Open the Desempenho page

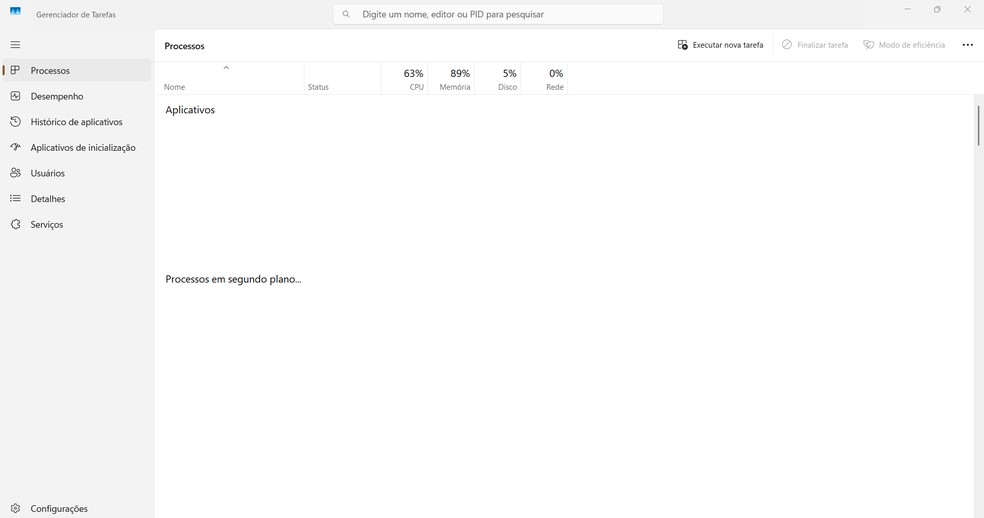click(x=77, y=96)
